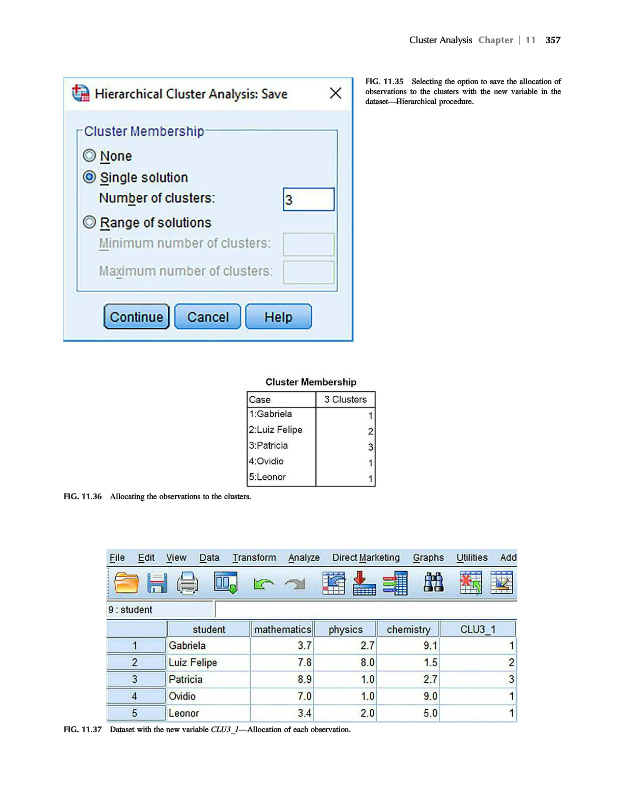Open the Transform menu

pyautogui.click(x=254, y=557)
